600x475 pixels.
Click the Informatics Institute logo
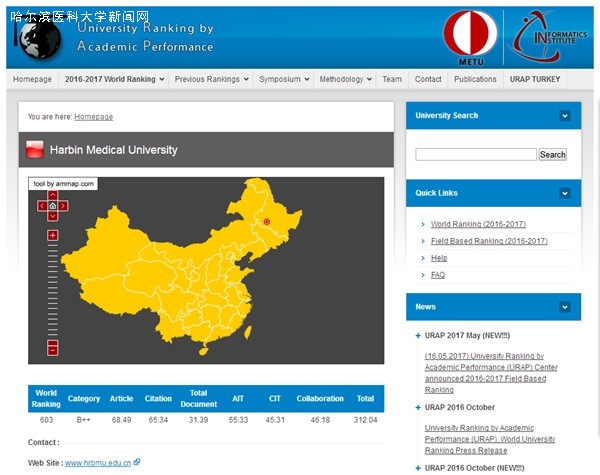[547, 38]
